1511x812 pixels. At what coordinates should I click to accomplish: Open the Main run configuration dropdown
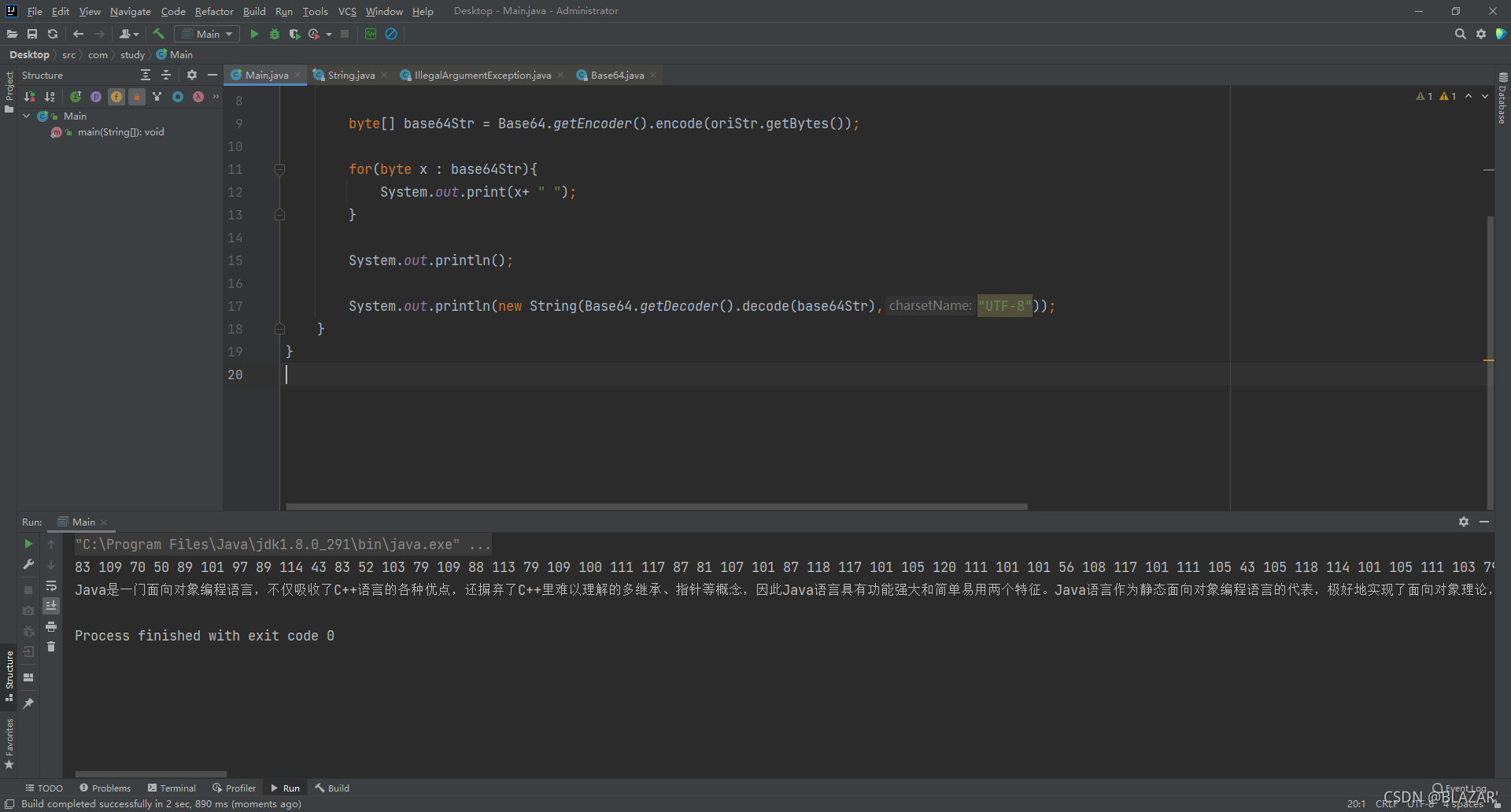click(x=208, y=34)
